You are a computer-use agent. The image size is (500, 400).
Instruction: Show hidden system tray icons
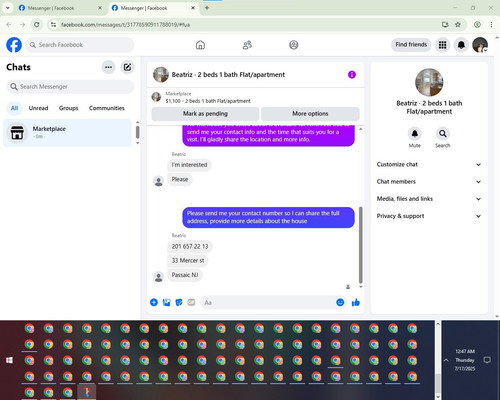pos(446,360)
